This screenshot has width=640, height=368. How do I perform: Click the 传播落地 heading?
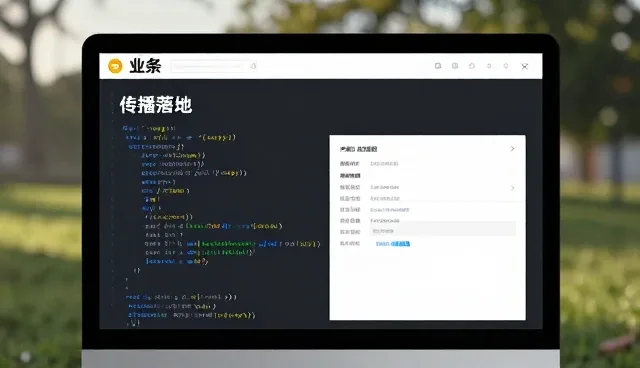156,105
